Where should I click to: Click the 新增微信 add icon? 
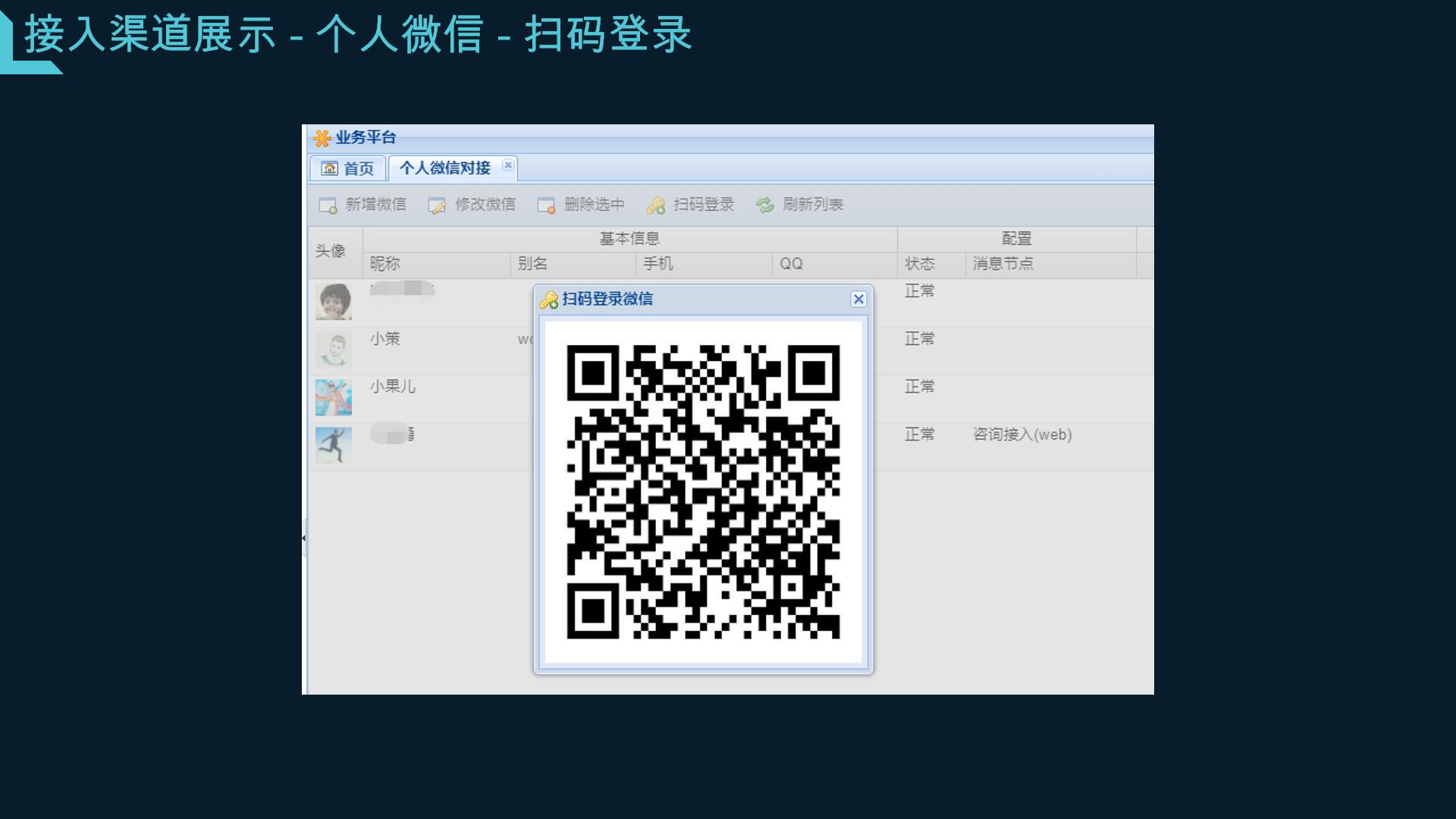click(328, 206)
